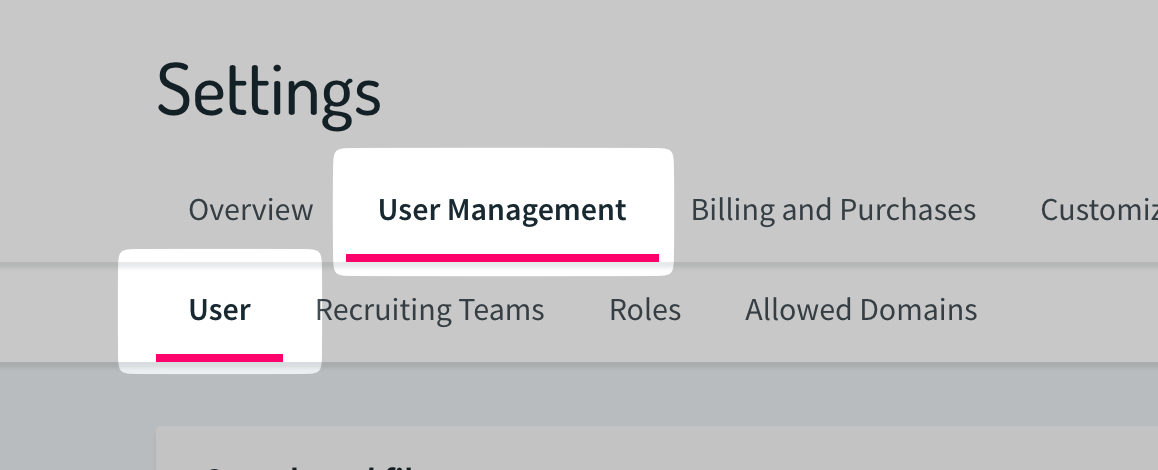Open the Overview settings tab
The image size is (1158, 470).
click(x=250, y=210)
